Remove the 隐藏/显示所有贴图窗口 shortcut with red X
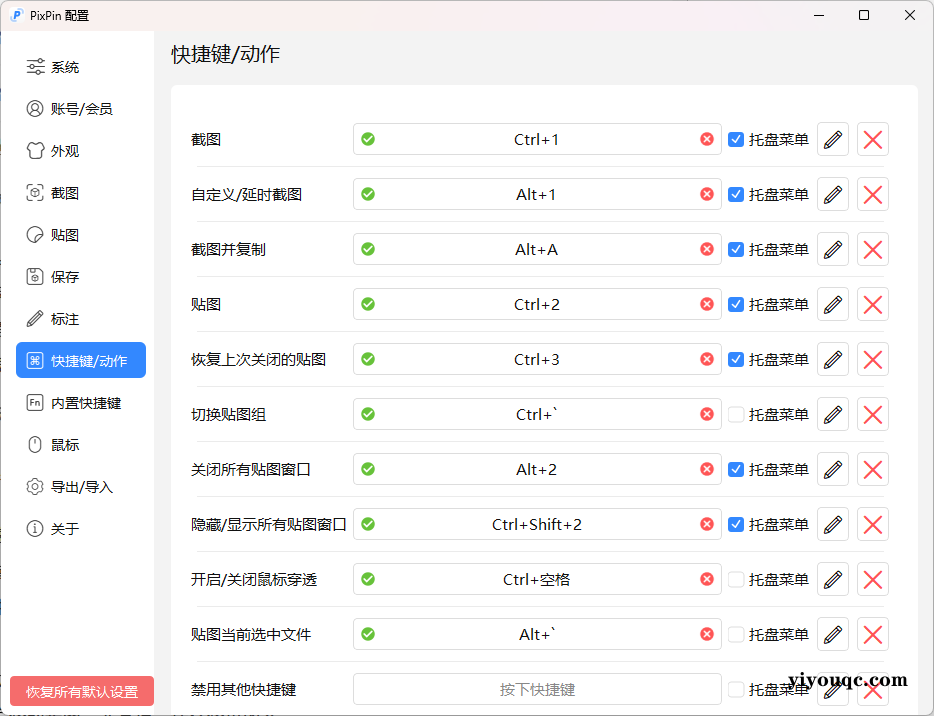934x716 pixels. click(871, 523)
